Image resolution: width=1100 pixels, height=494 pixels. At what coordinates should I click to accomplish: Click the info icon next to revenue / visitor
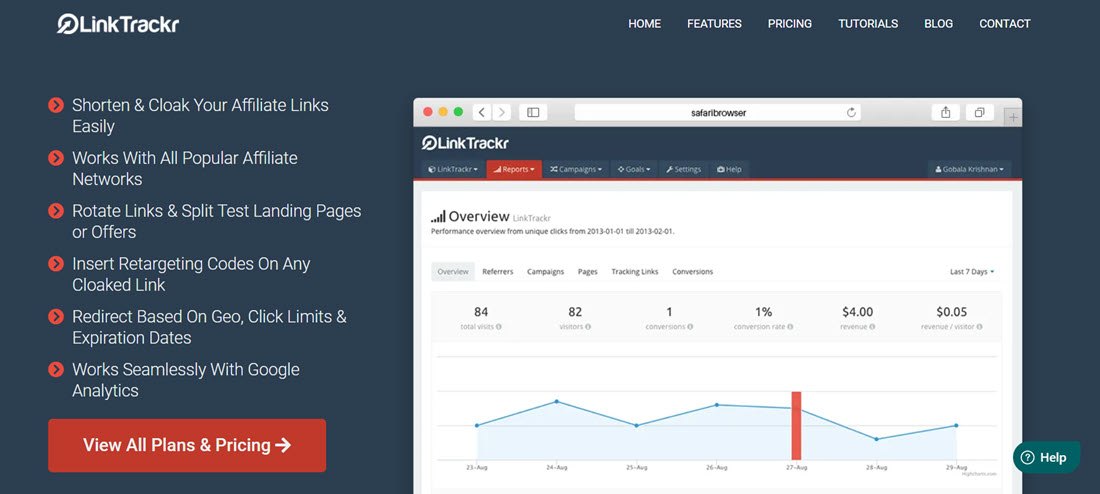click(x=979, y=327)
